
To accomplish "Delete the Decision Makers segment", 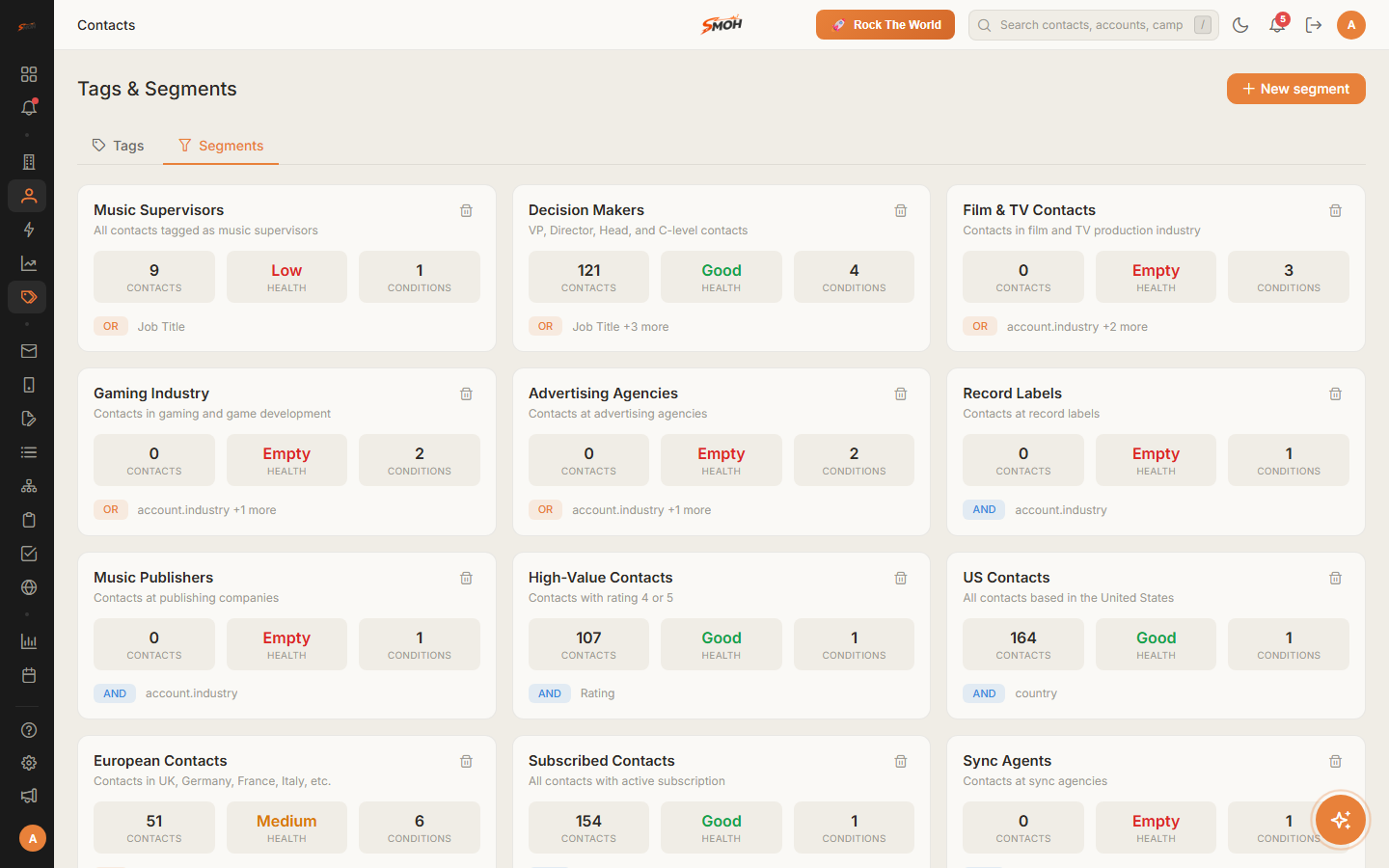I will pyautogui.click(x=901, y=210).
